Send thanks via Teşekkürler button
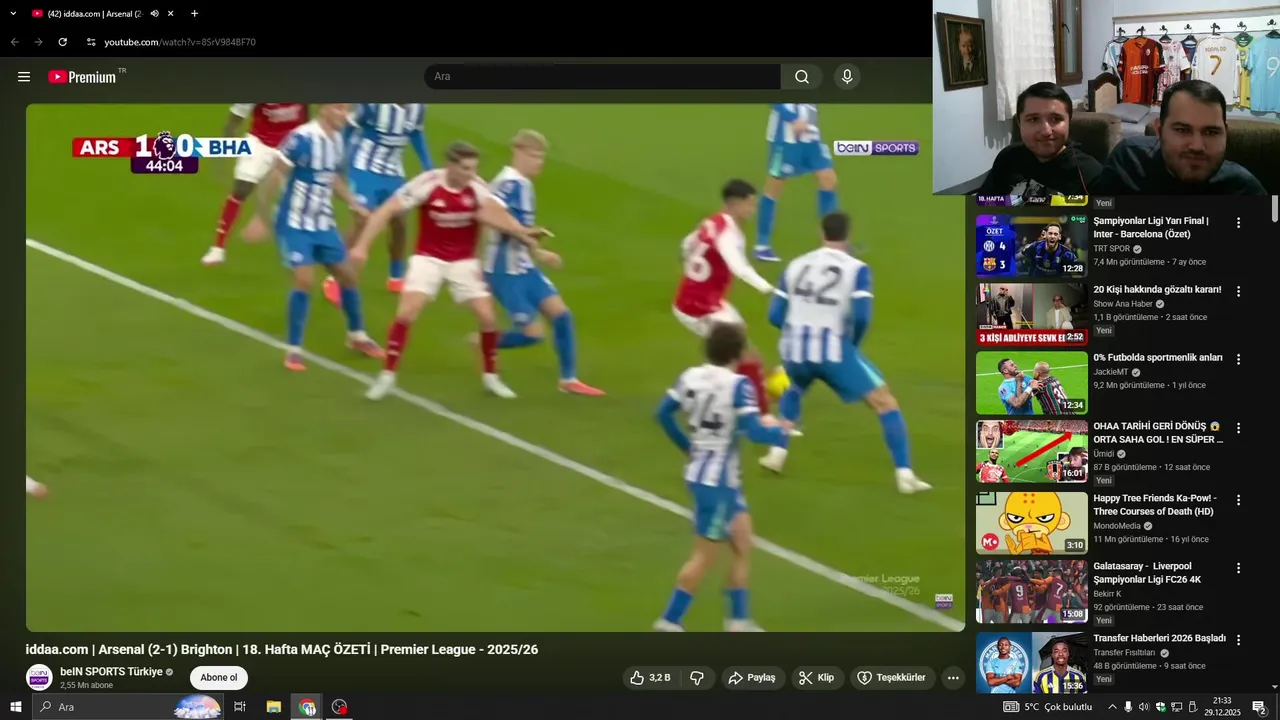The image size is (1280, 720). pos(892,678)
